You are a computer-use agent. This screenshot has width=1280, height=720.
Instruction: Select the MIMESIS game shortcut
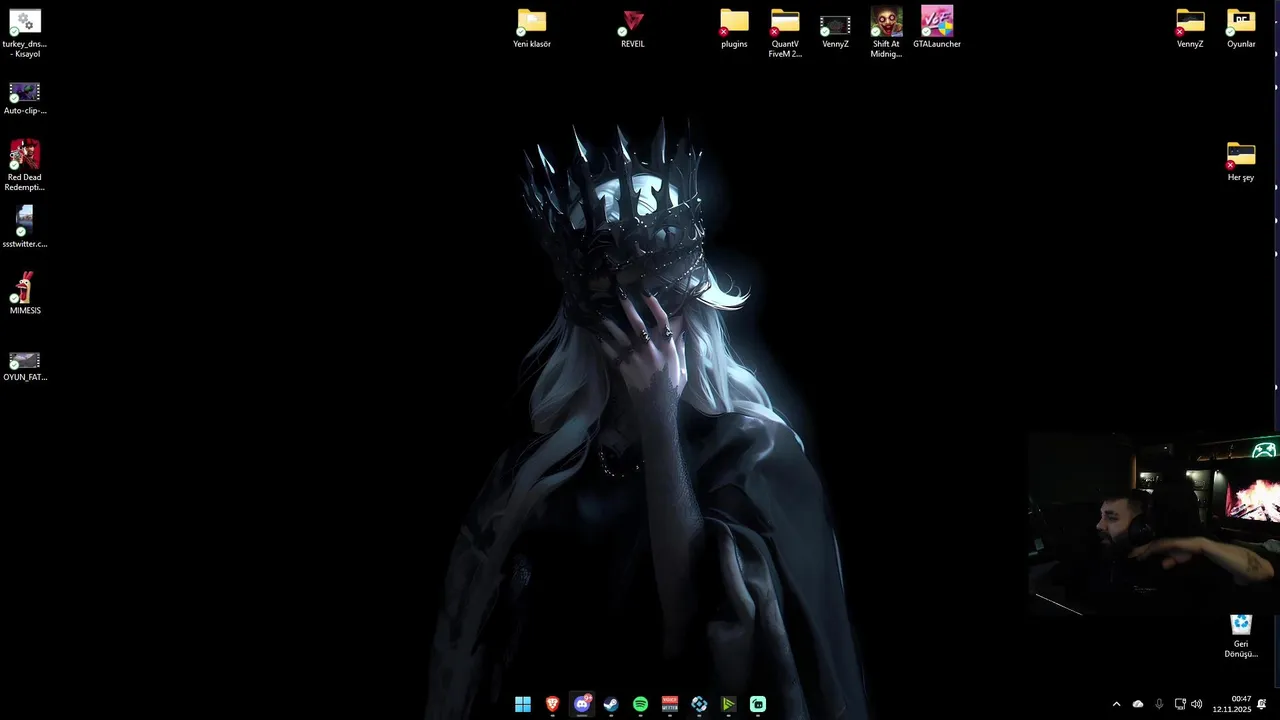tap(25, 294)
